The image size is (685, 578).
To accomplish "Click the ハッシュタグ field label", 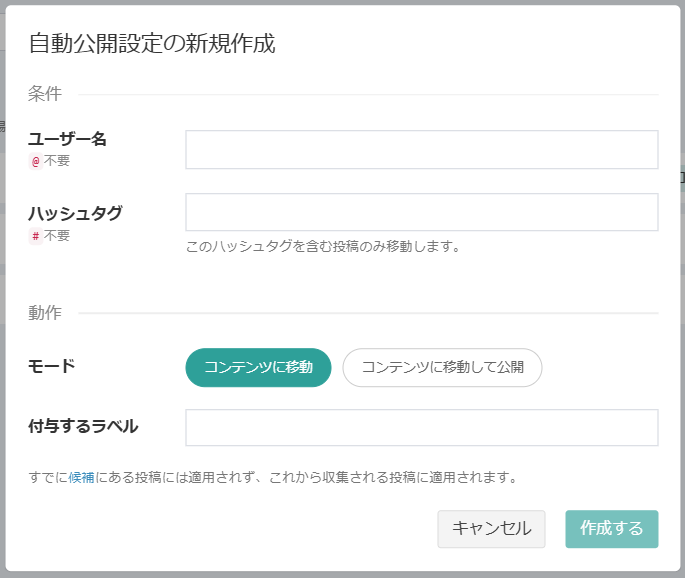I will [x=75, y=213].
